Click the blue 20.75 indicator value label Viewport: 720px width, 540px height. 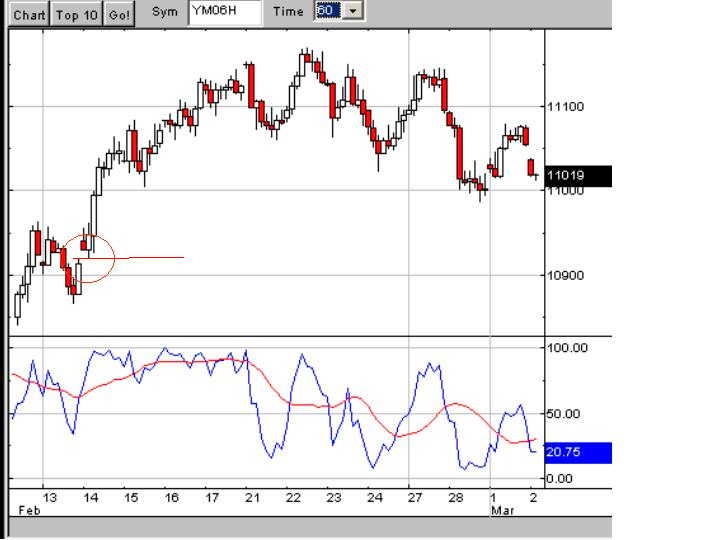click(578, 453)
